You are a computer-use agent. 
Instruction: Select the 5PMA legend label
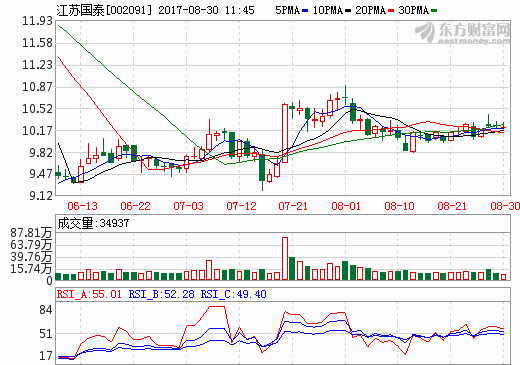(x=287, y=10)
